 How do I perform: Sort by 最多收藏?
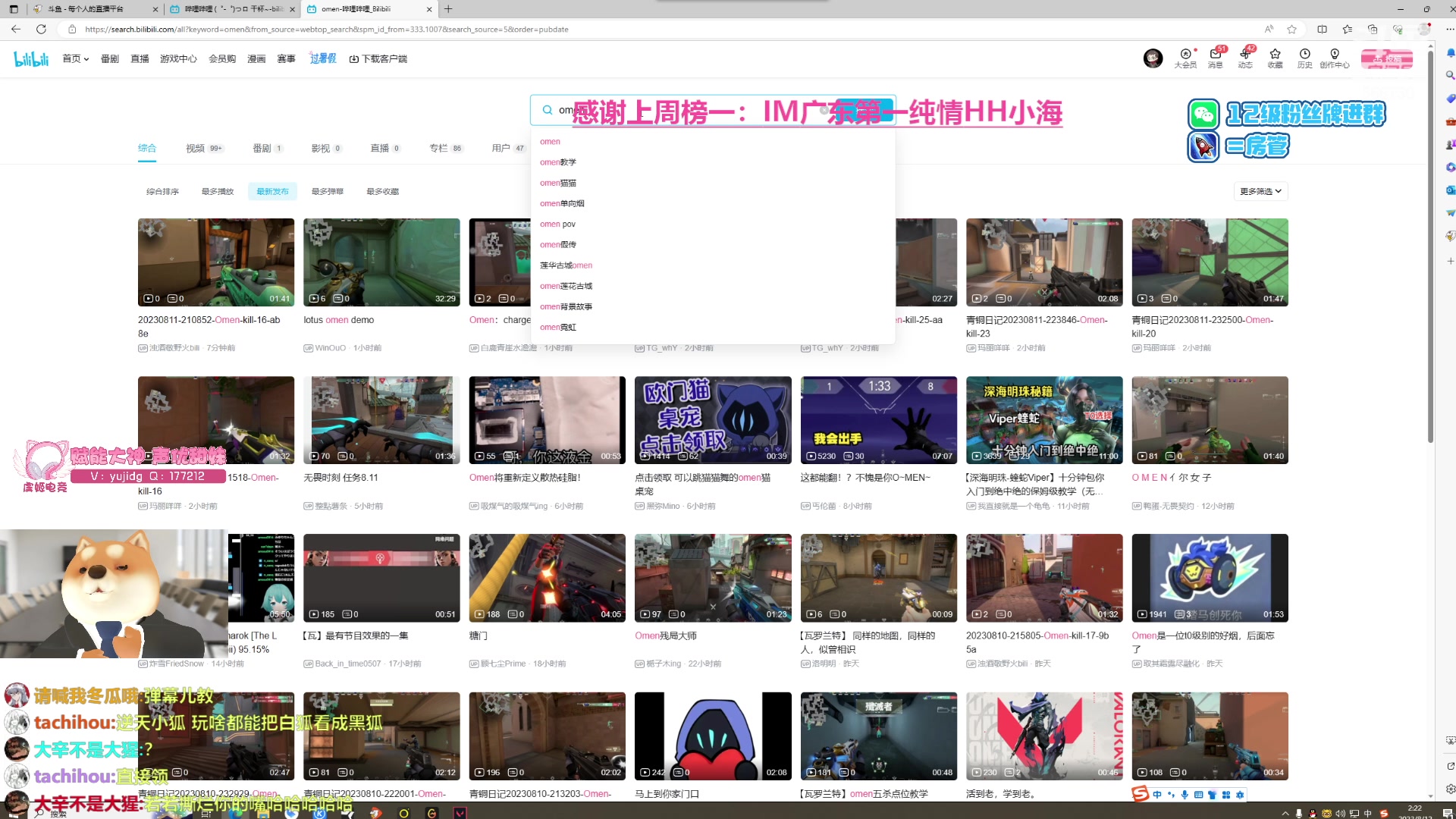382,191
